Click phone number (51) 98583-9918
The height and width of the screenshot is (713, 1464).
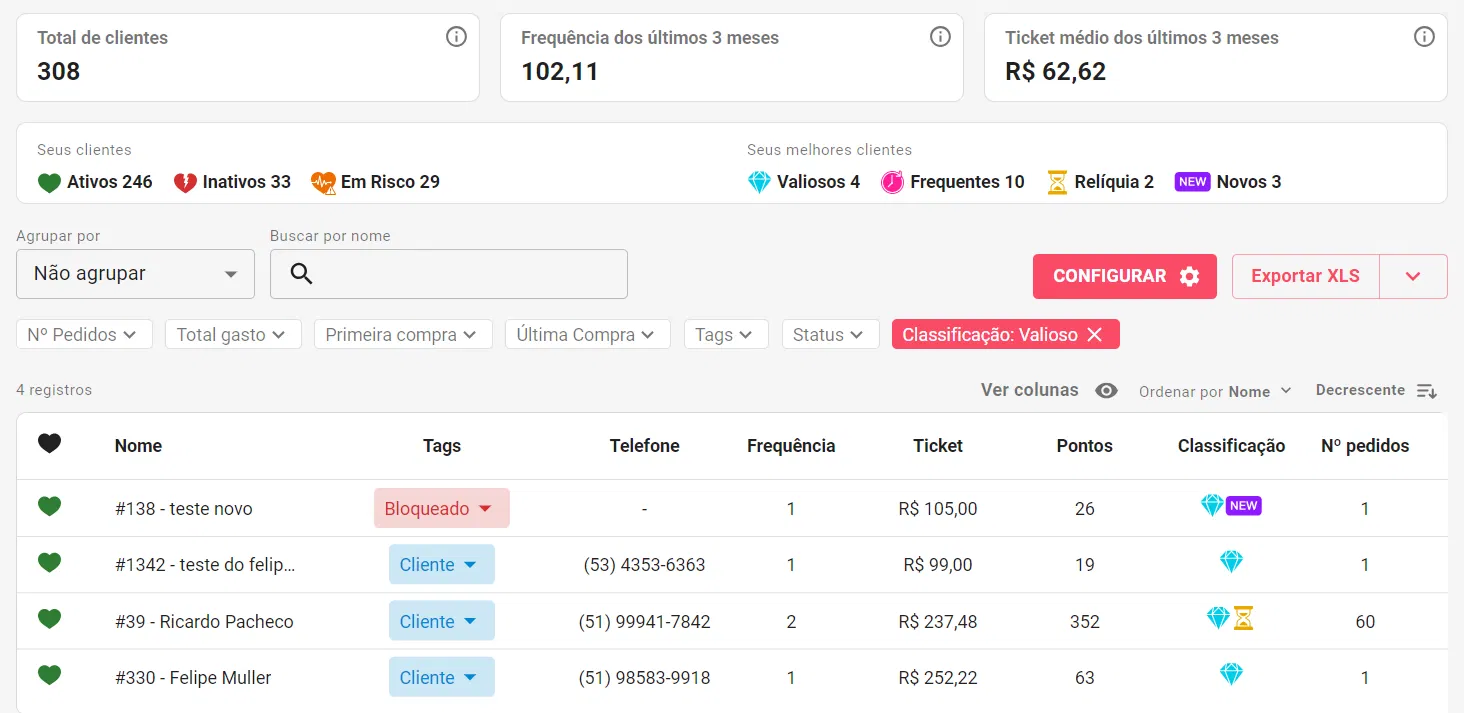pos(645,678)
